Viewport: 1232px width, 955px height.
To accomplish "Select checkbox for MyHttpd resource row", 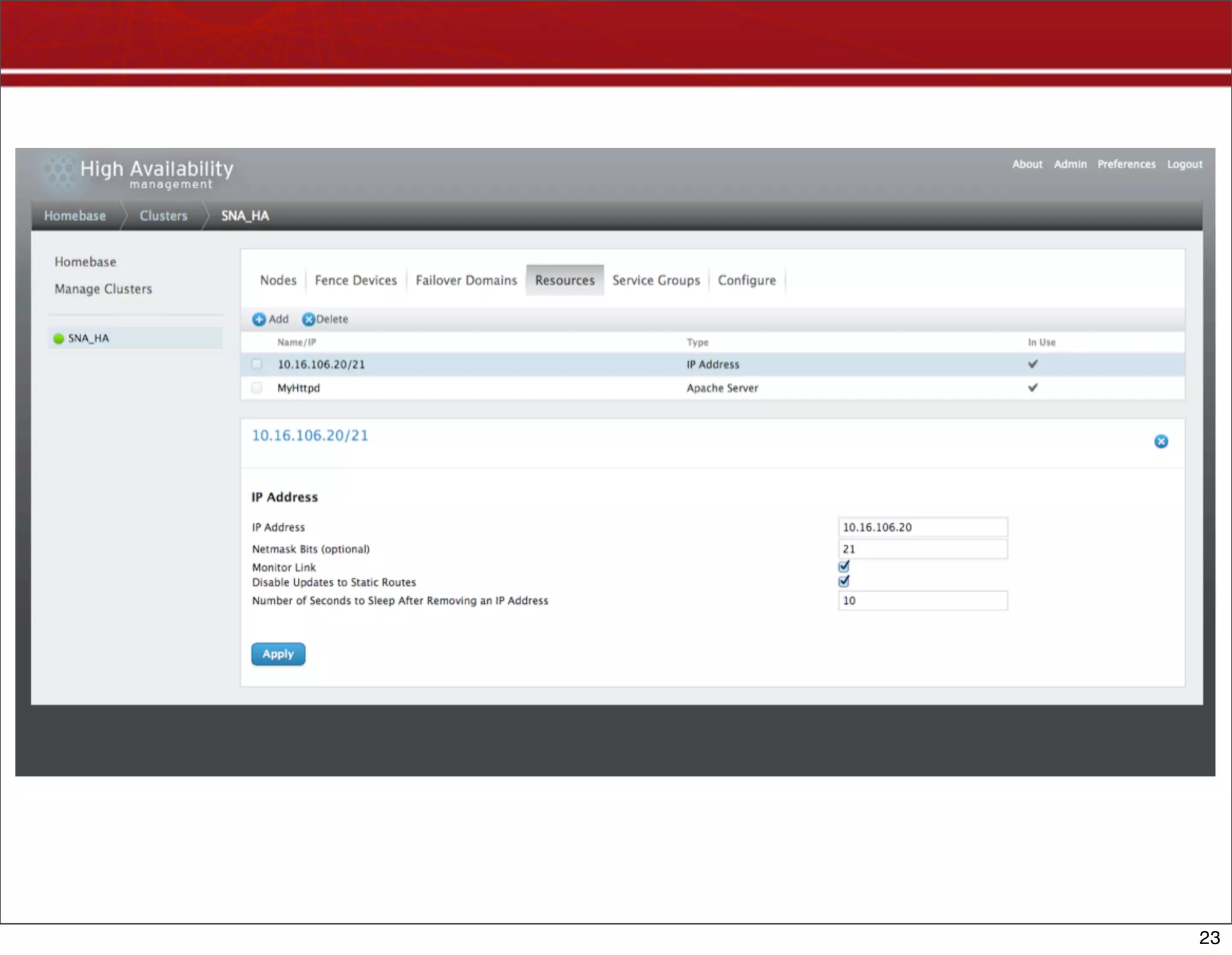I will tap(257, 387).
